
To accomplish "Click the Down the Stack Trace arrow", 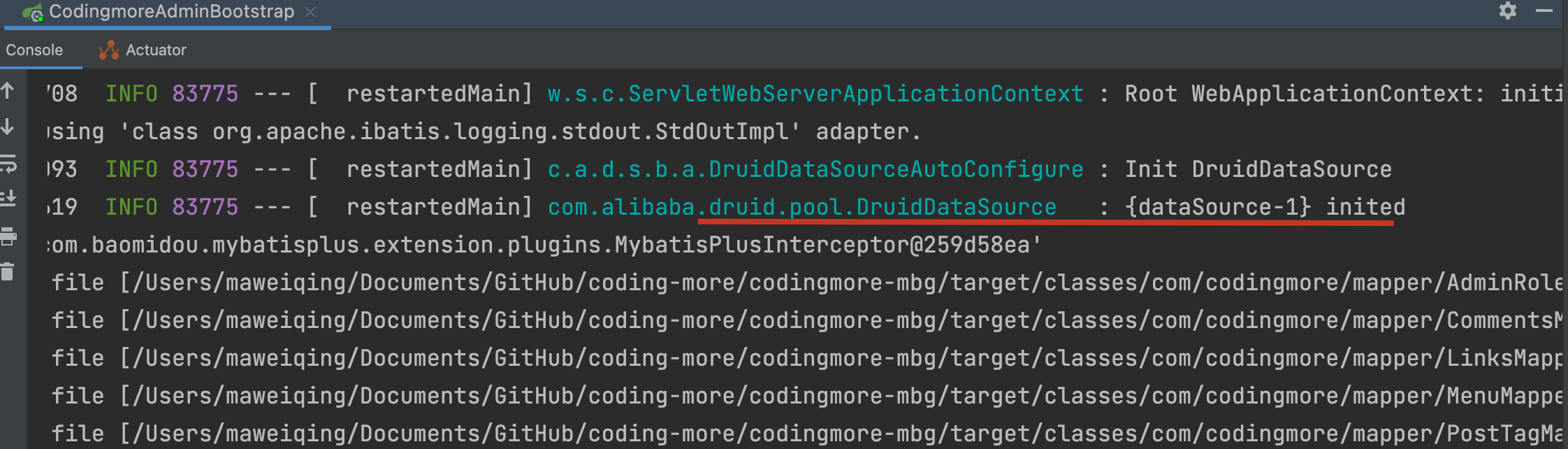I will (x=8, y=127).
